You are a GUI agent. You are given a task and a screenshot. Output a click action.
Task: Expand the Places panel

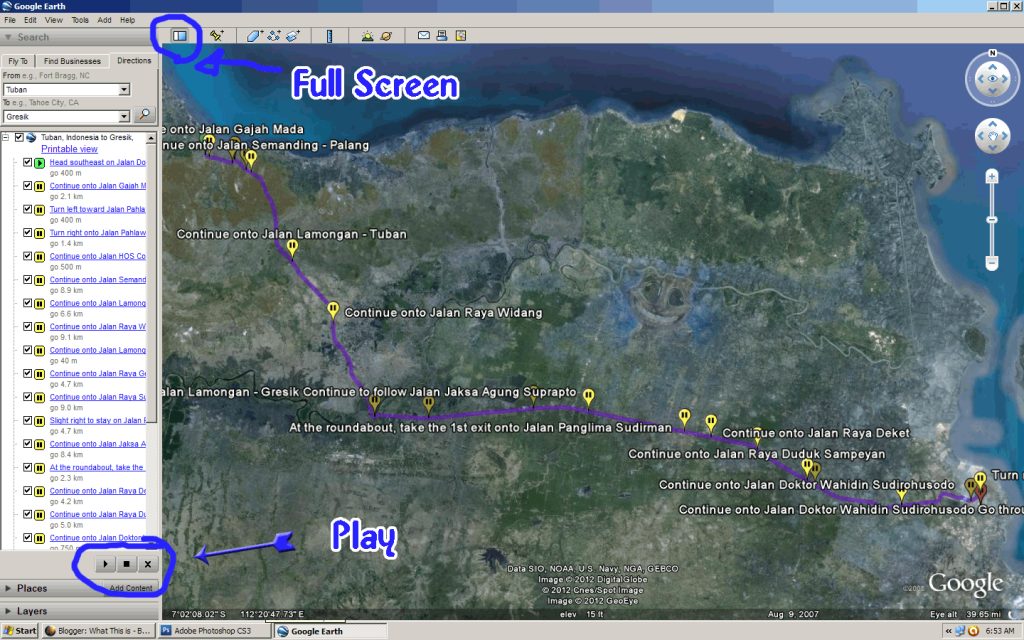pos(9,588)
